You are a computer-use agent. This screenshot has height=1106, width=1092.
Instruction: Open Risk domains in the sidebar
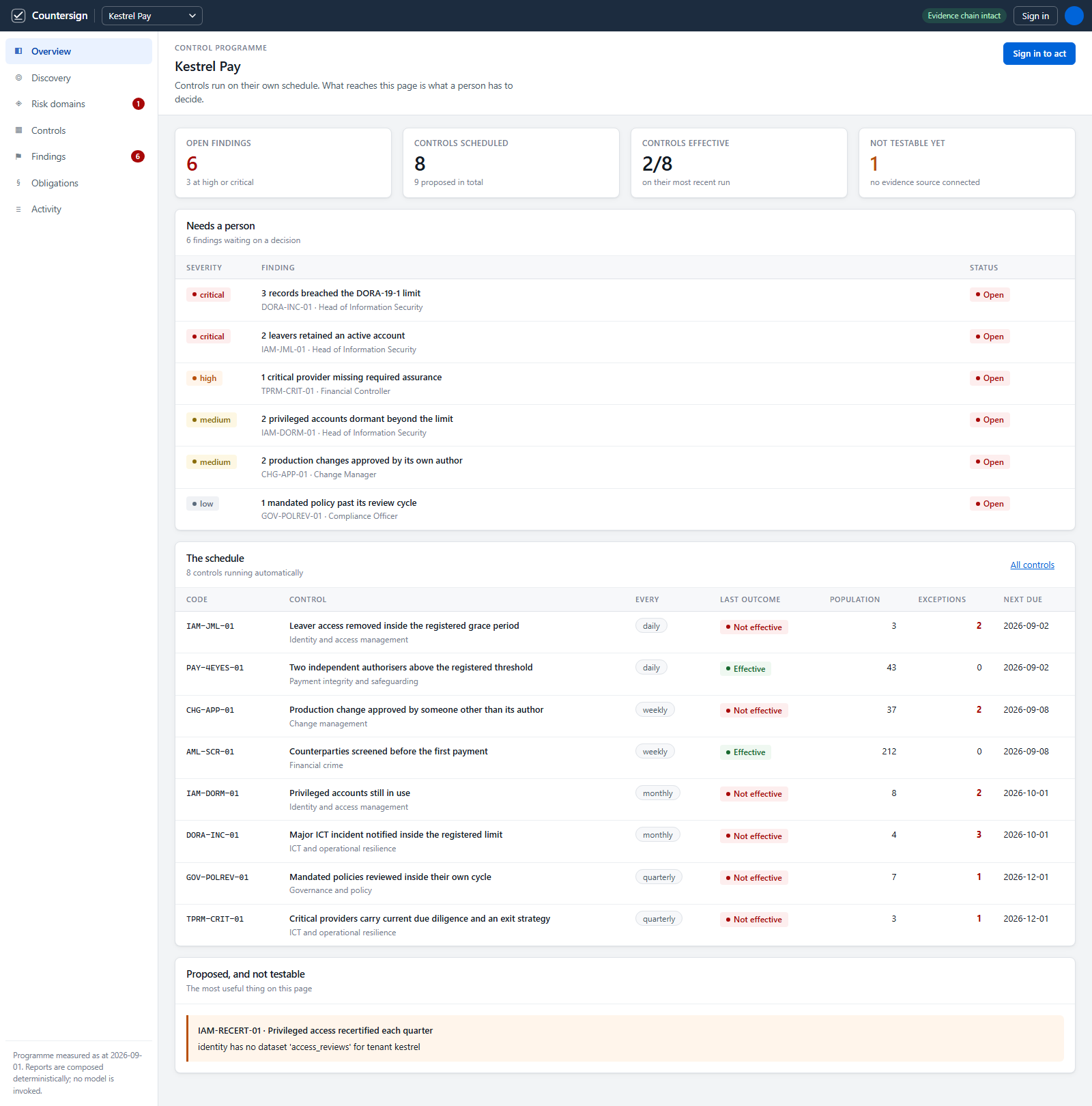79,104
